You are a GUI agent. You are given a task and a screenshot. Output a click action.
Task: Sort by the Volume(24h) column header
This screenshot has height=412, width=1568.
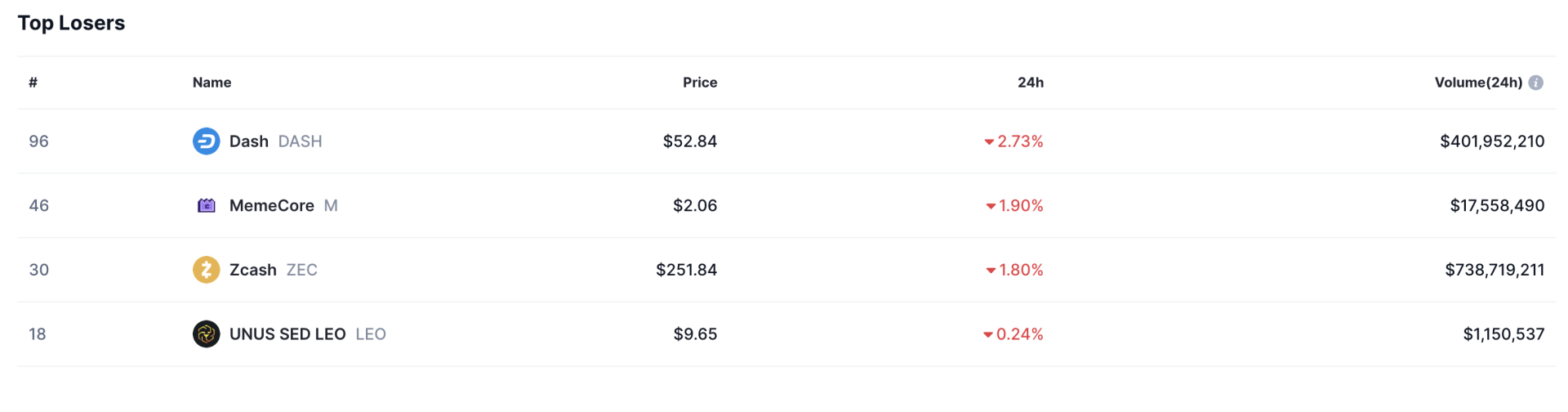(1478, 83)
